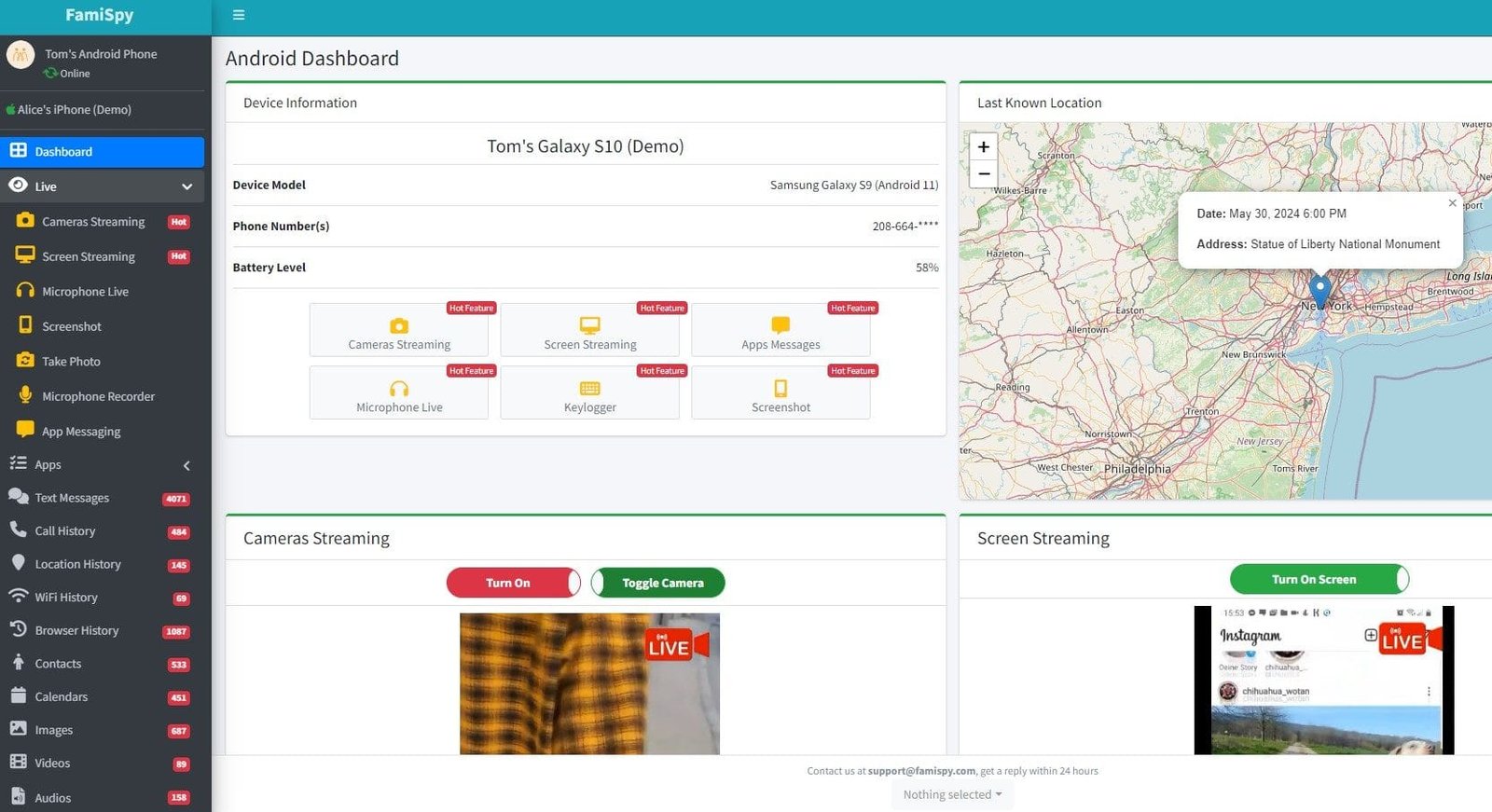This screenshot has width=1492, height=812.
Task: Click the Tom's Android Phone avatar icon
Action: pyautogui.click(x=21, y=55)
